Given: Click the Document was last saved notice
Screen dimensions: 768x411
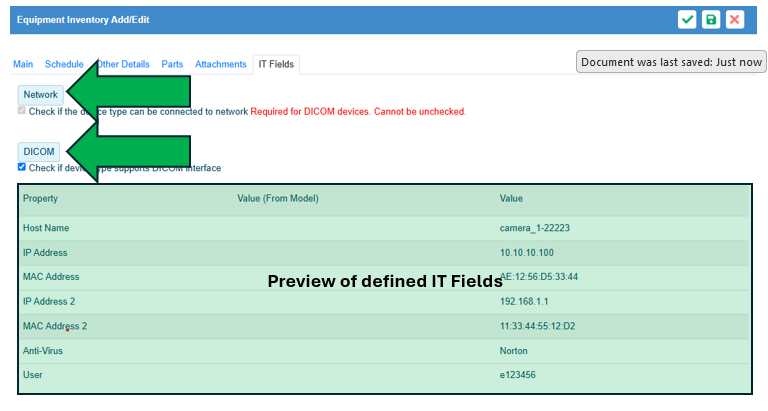Looking at the screenshot, I should pos(672,62).
